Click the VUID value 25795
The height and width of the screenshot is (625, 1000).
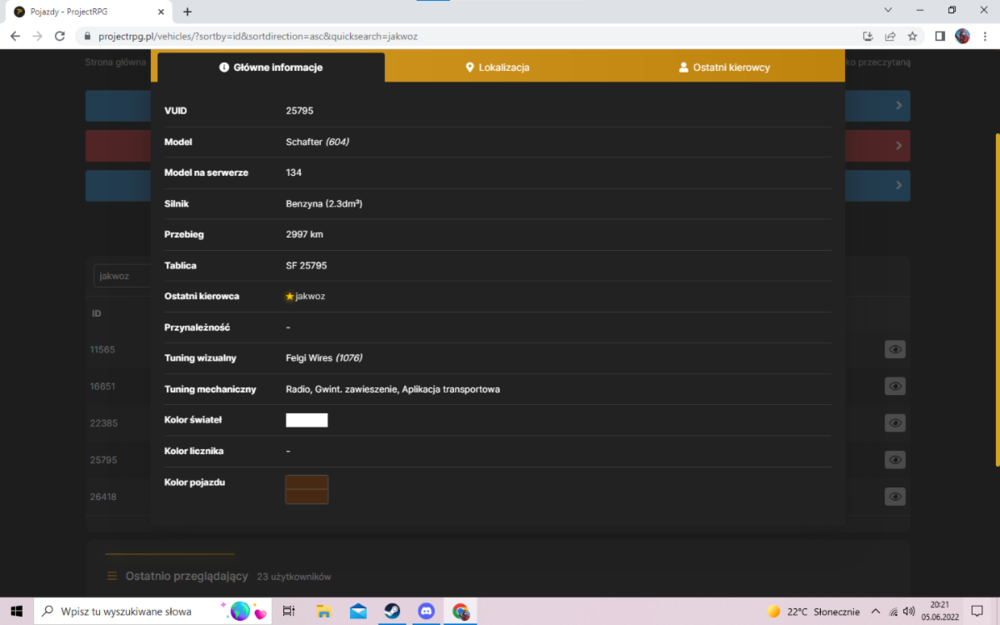tap(300, 110)
